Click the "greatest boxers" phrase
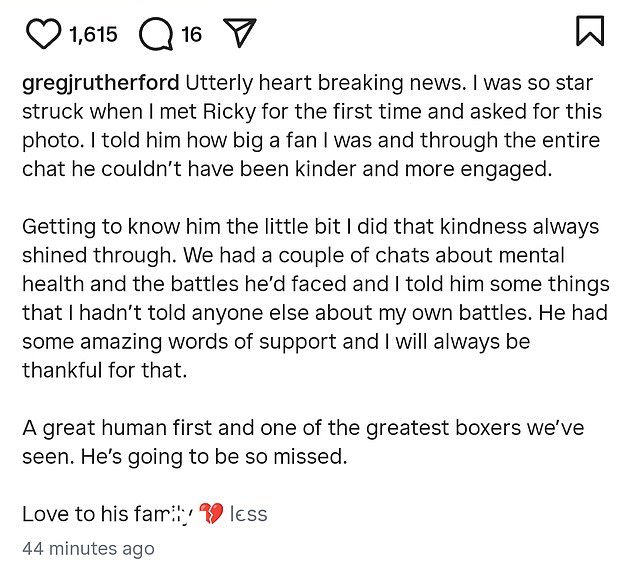Screen dimensions: 634x570 (x=443, y=428)
